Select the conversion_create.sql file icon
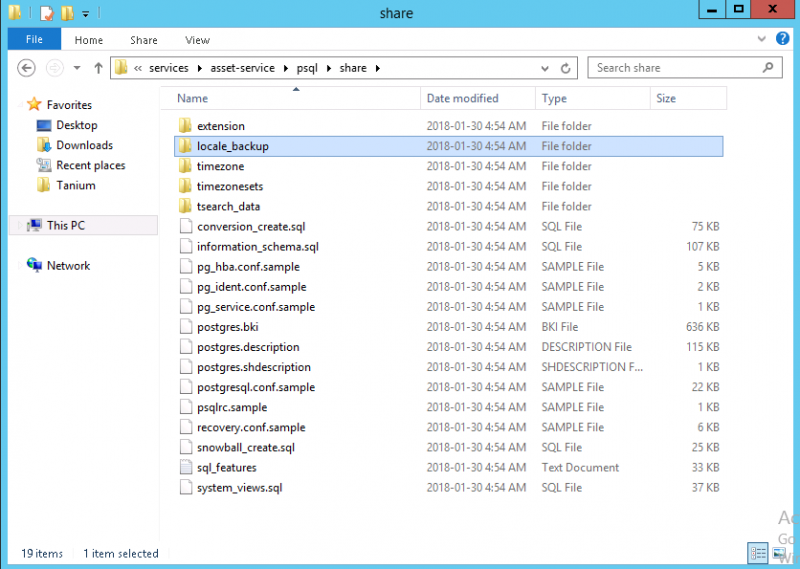 point(186,226)
